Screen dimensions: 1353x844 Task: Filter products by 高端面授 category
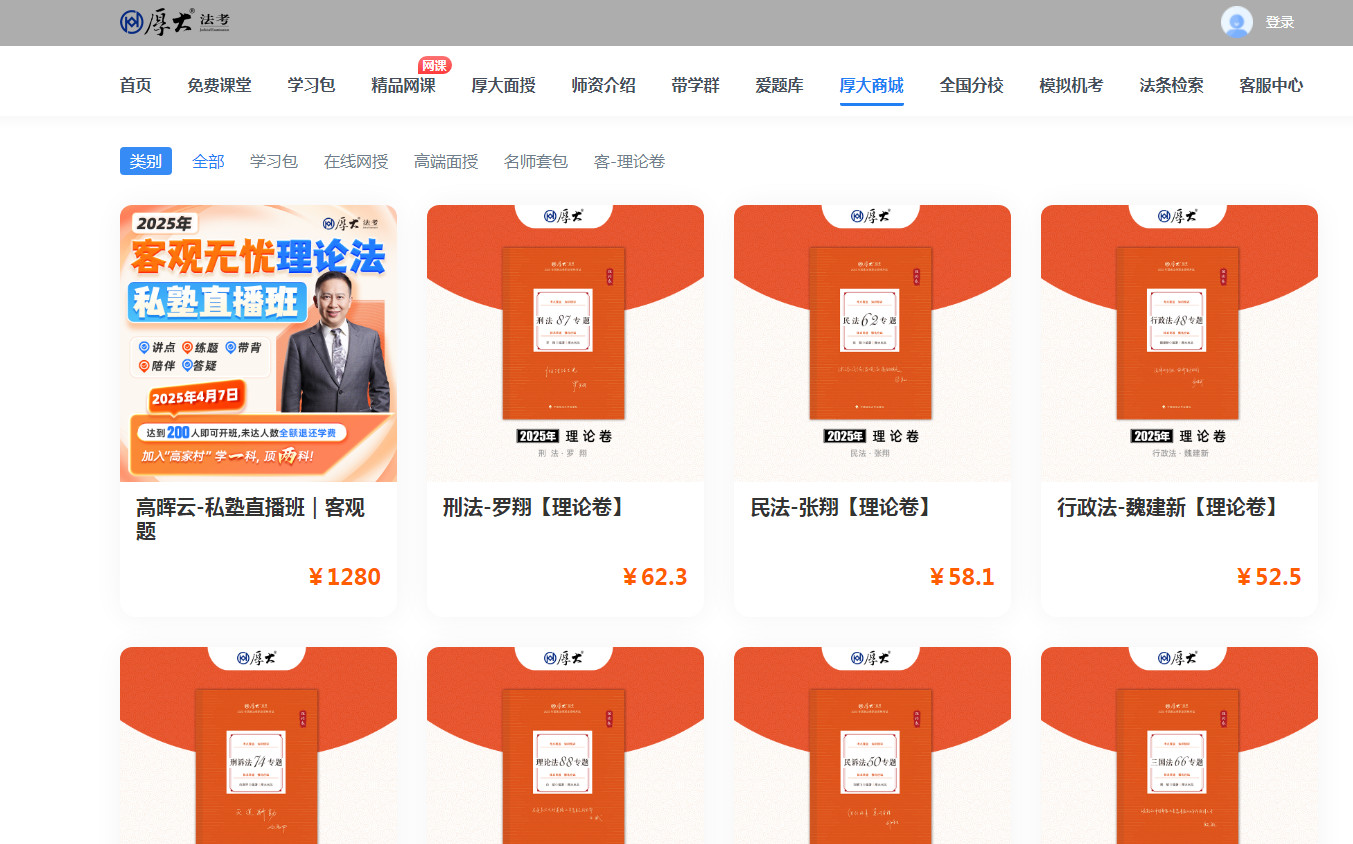pyautogui.click(x=446, y=161)
